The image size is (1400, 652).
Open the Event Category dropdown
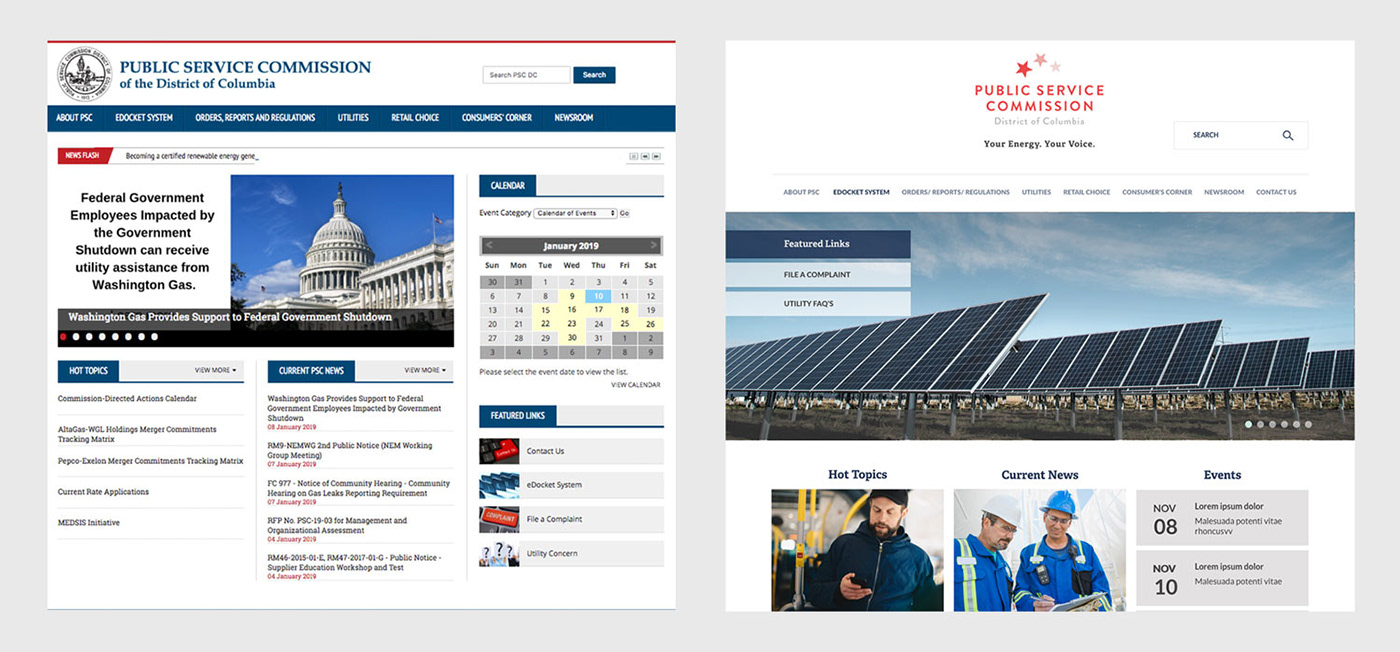pos(575,213)
